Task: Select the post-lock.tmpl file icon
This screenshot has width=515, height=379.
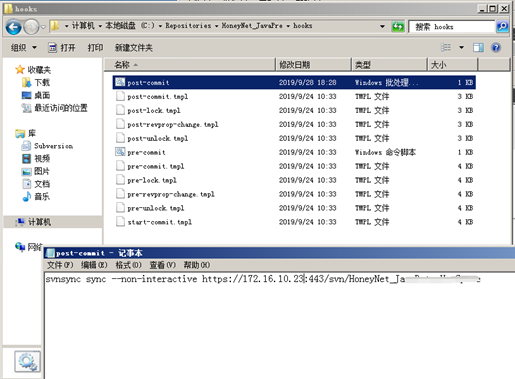Action: coord(120,110)
